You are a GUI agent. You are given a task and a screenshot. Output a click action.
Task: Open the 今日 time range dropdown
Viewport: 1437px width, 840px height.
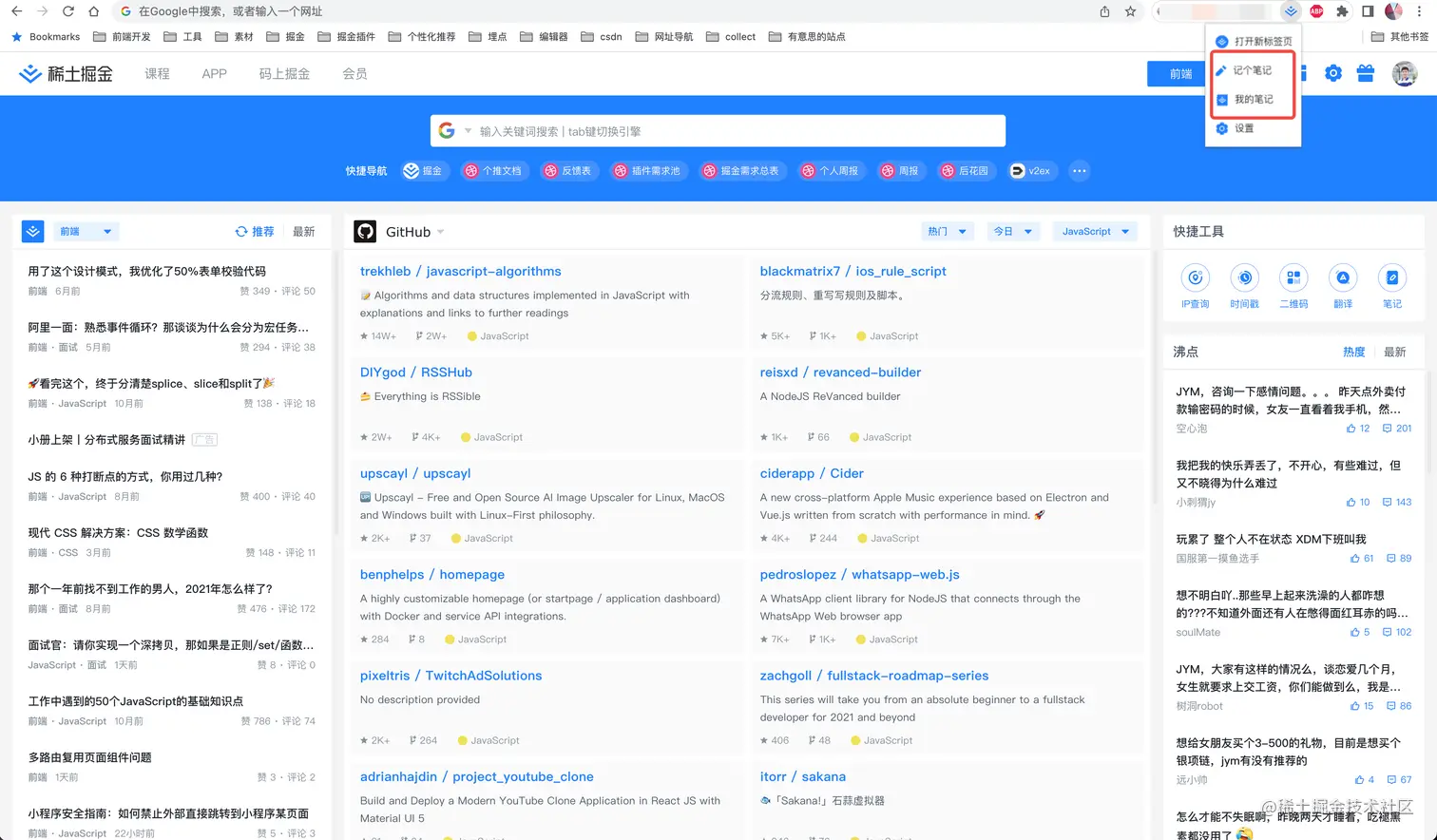pyautogui.click(x=1013, y=231)
